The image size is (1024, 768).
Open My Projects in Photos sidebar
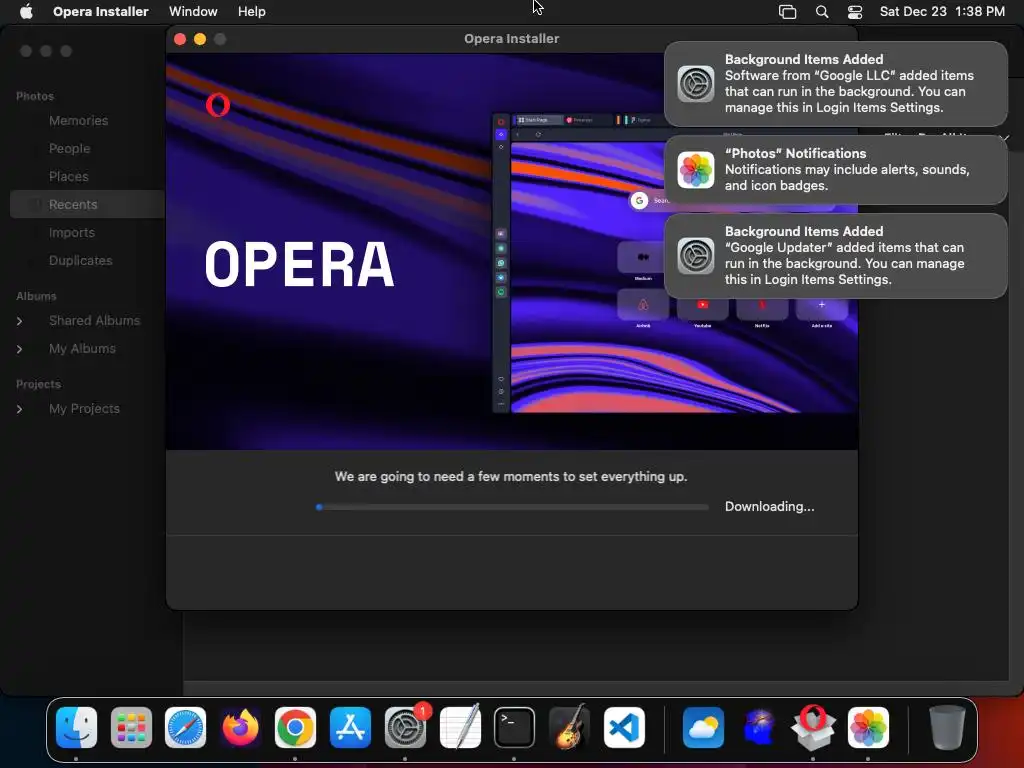click(84, 409)
